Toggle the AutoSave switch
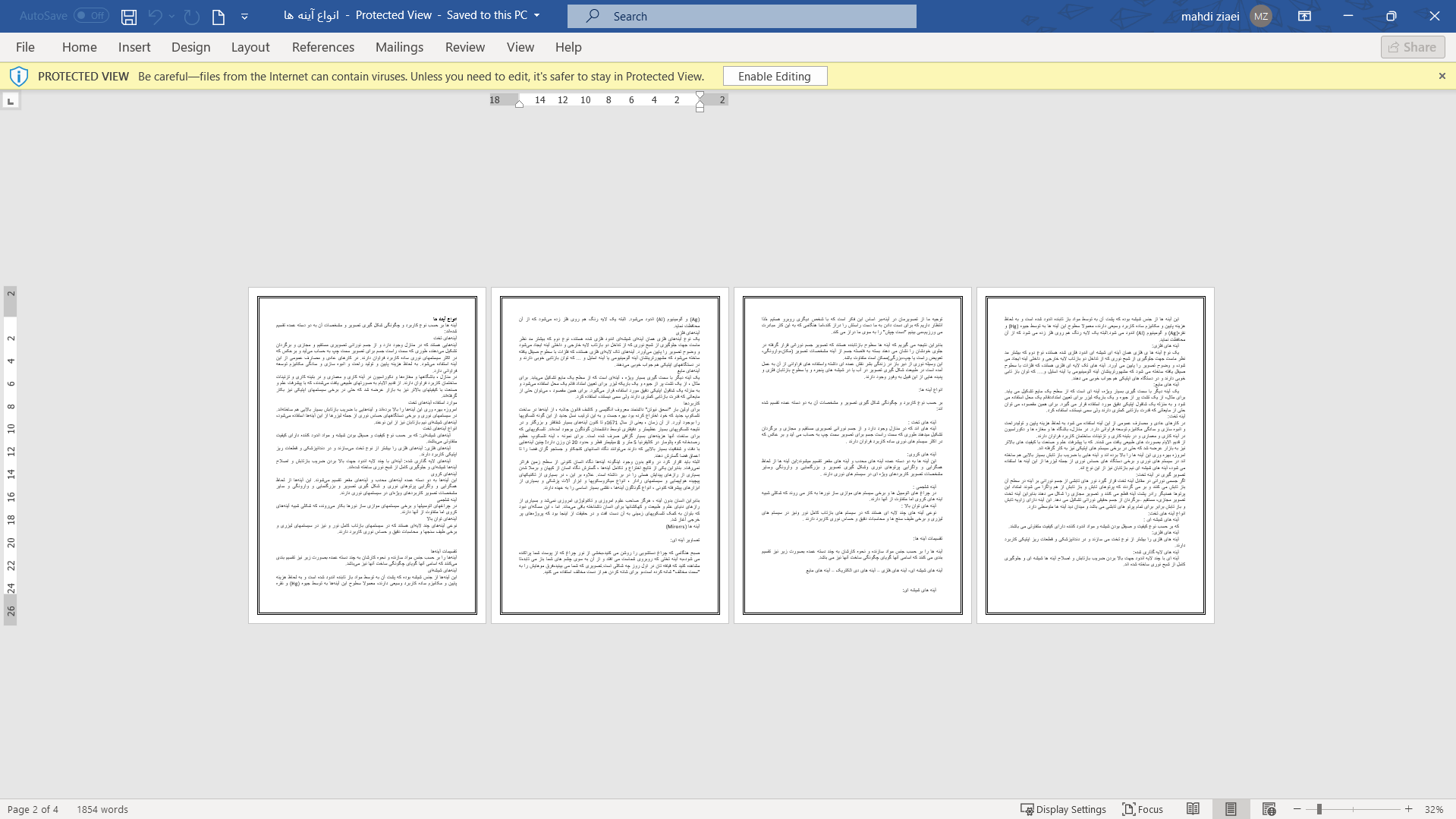1456x819 pixels. coord(91,15)
